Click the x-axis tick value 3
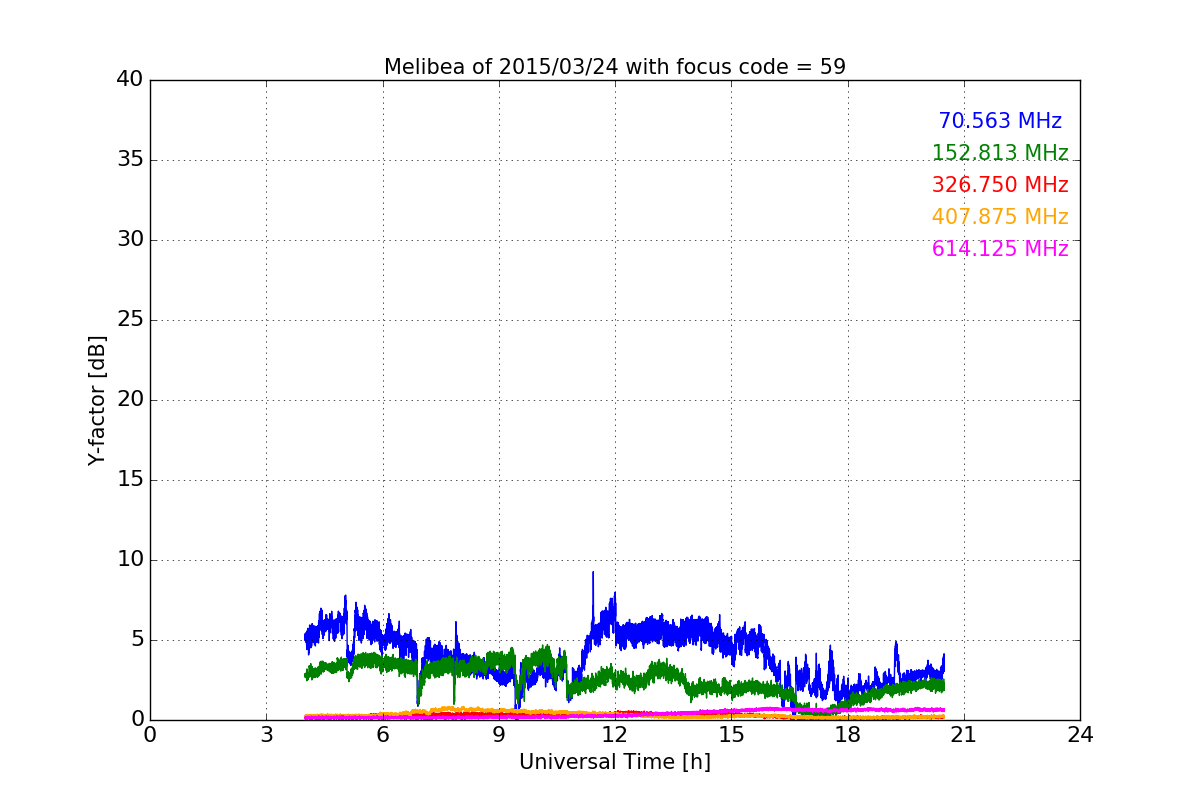 point(266,735)
